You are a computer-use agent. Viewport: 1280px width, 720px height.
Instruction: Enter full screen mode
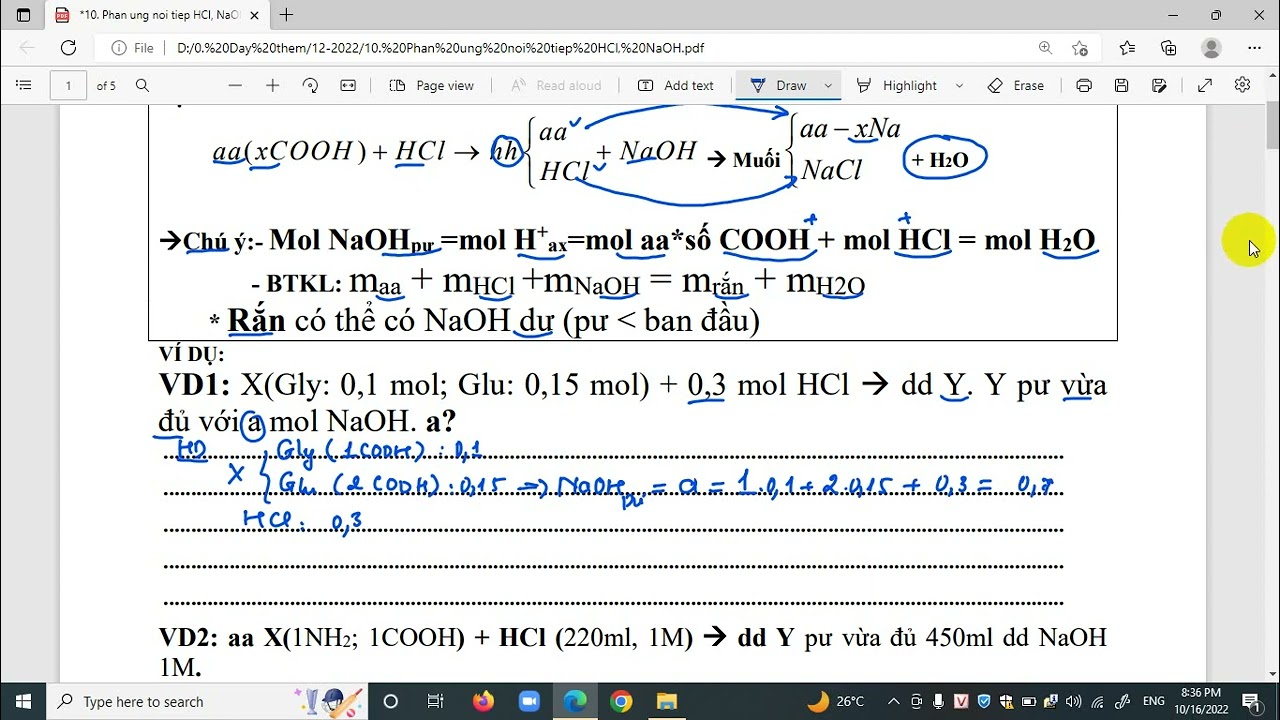click(1205, 86)
